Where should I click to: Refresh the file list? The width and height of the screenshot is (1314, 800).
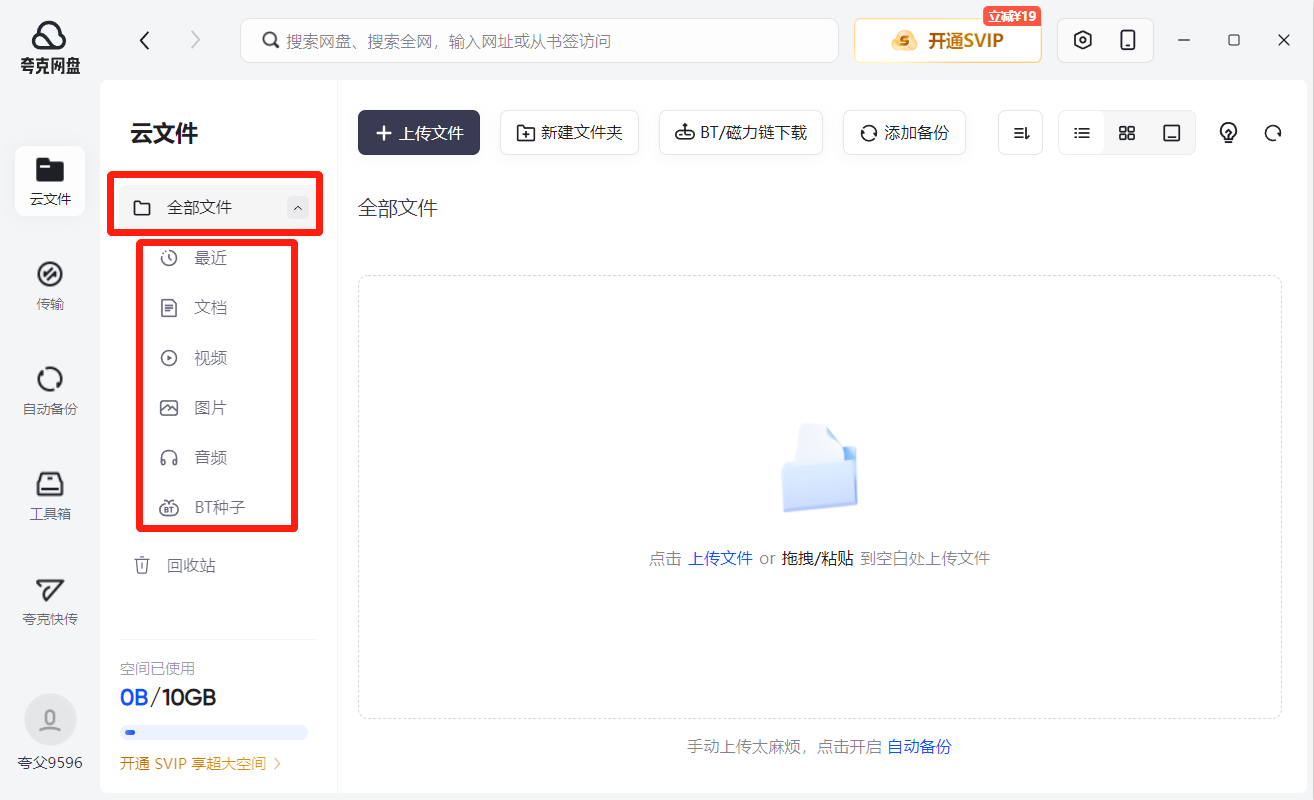point(1273,133)
